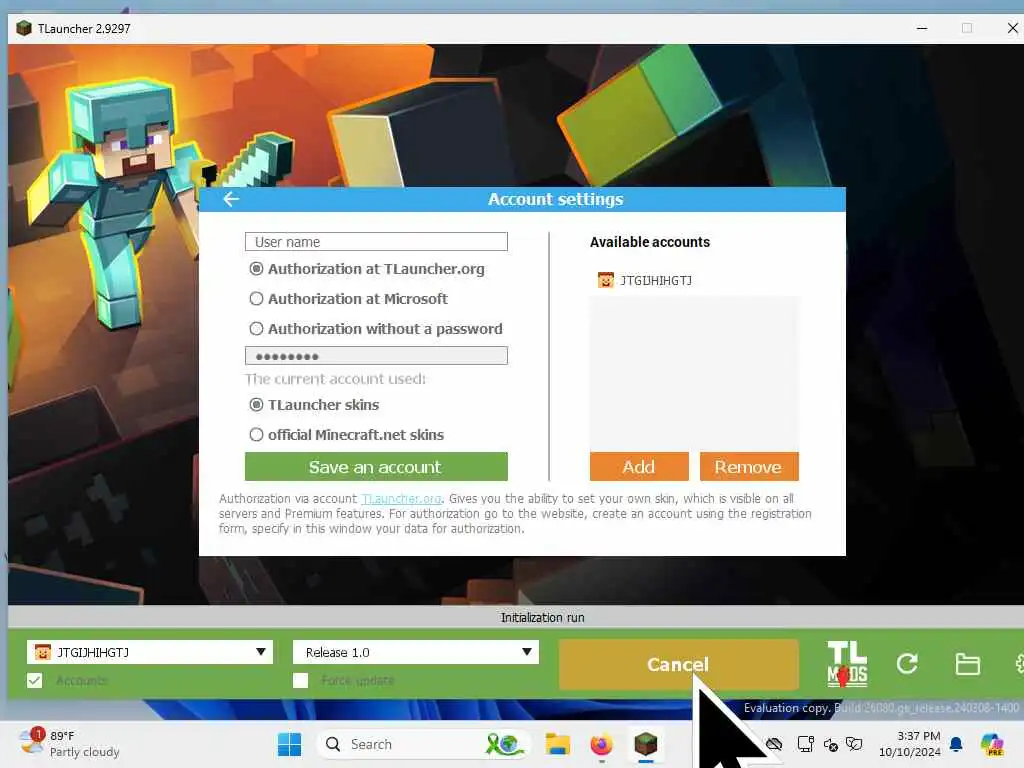The image size is (1024, 768).
Task: Select JTGIJHIHGTJ in Available accounts
Action: 645,280
